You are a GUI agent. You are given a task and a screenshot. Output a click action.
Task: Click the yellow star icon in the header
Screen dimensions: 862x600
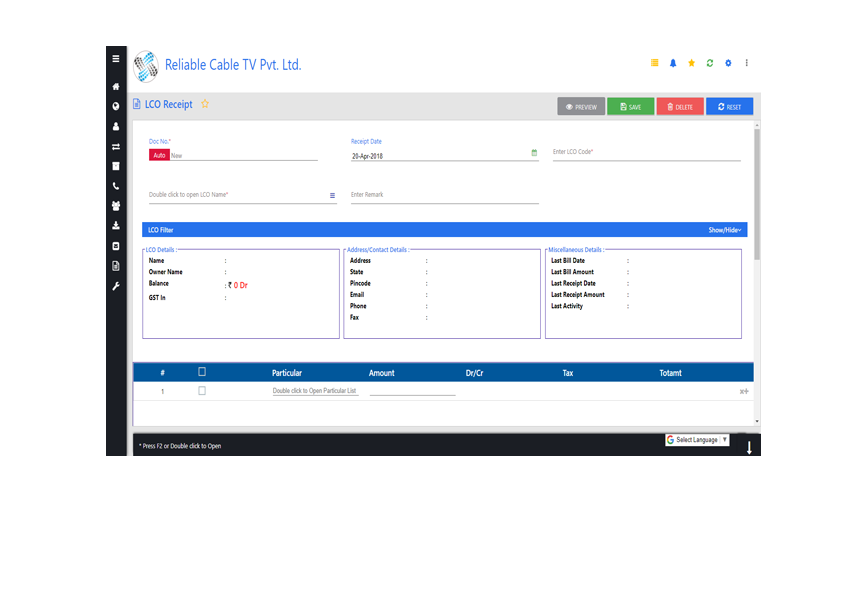pos(692,63)
